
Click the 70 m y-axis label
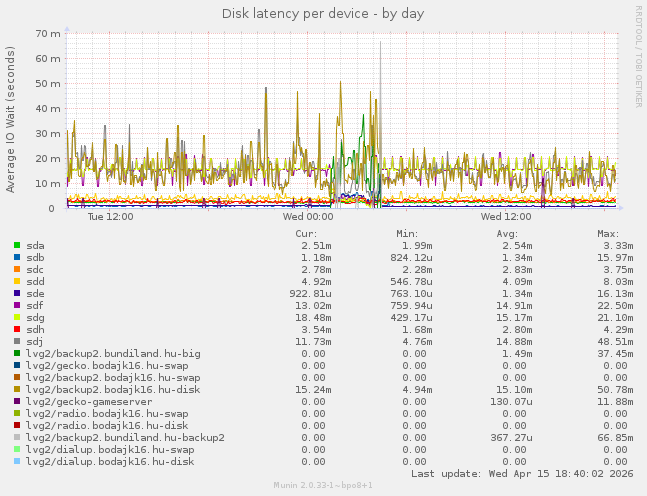click(x=48, y=33)
